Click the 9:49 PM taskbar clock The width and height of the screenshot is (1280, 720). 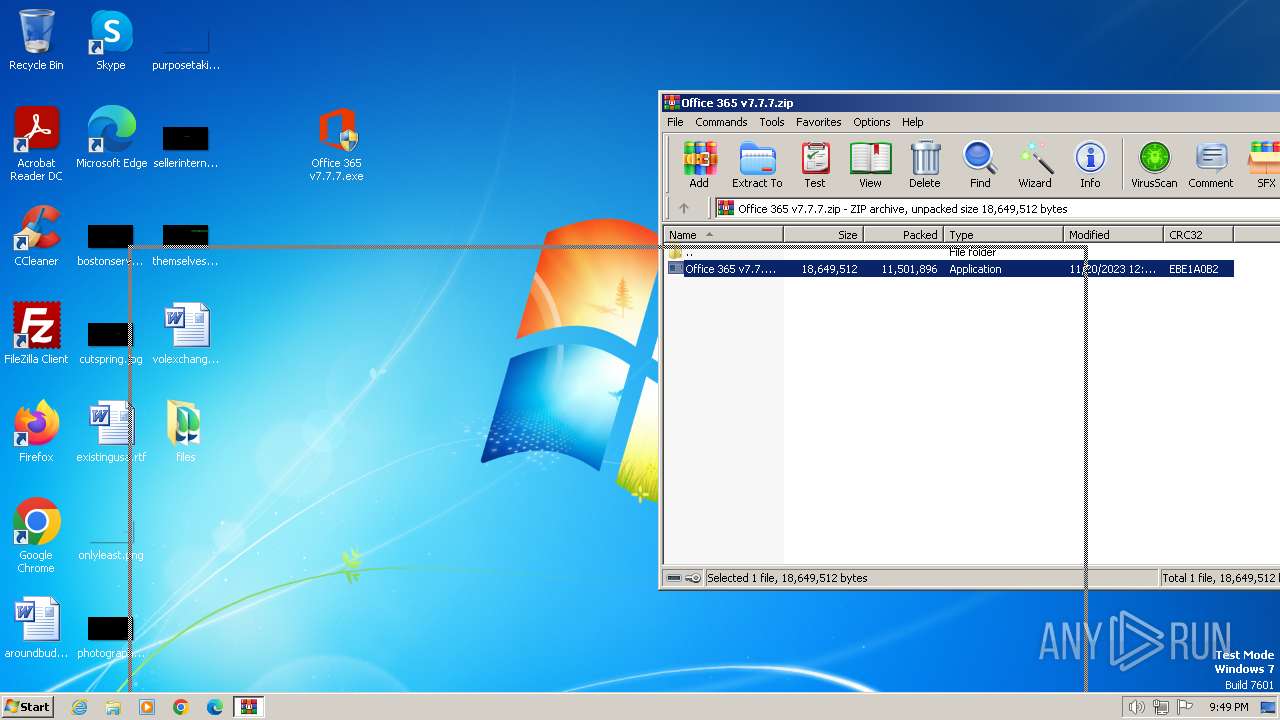click(x=1228, y=707)
